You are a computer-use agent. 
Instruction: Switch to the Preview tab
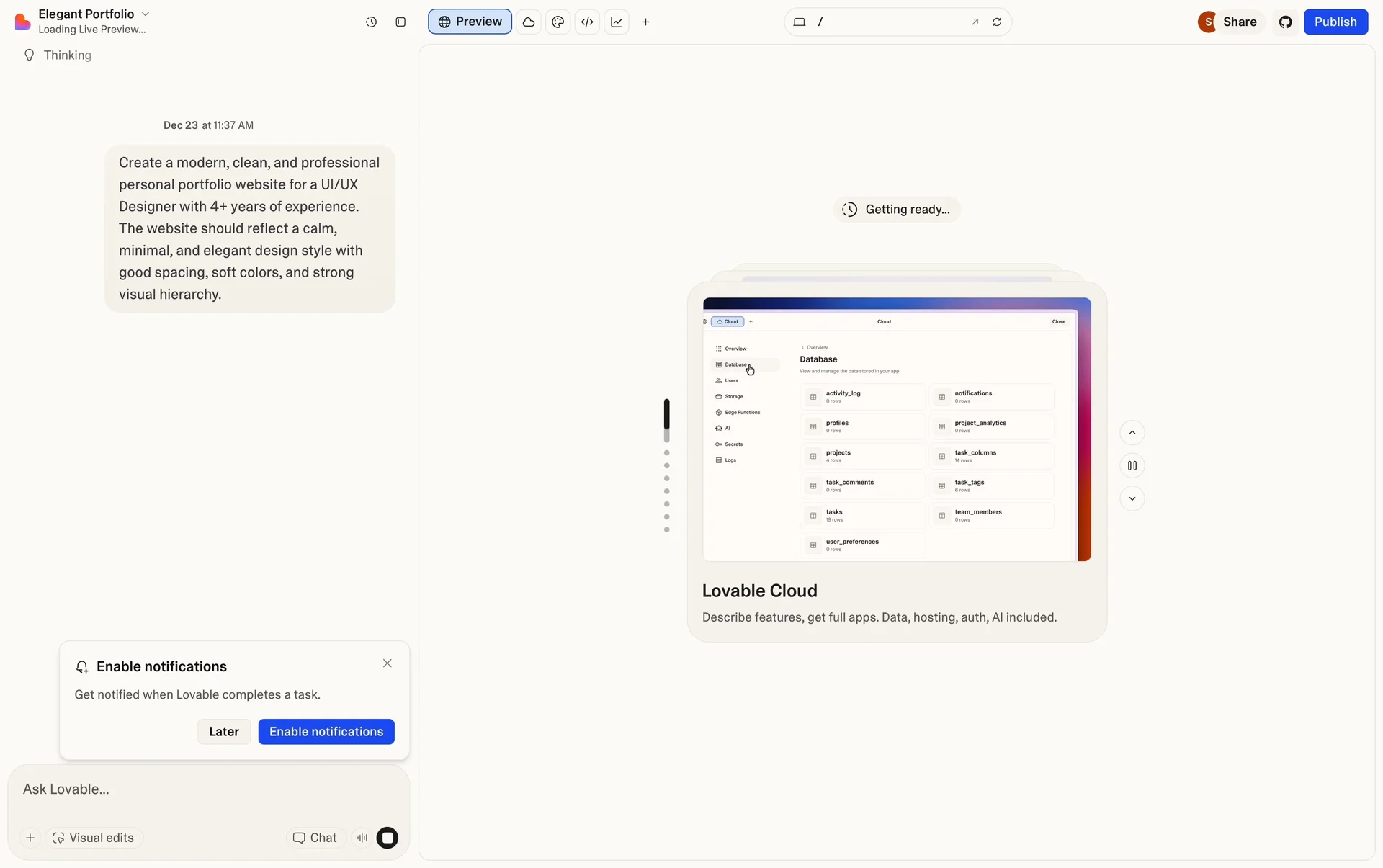(470, 22)
